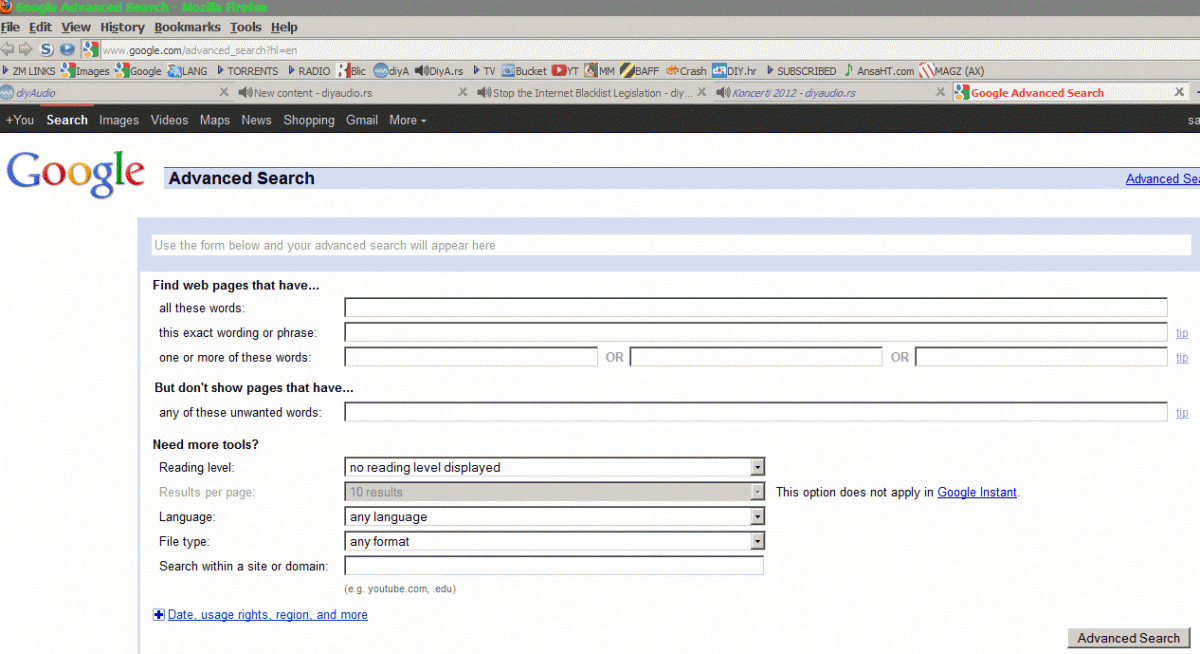
Task: Open the Bookmarks menu
Action: (x=187, y=27)
